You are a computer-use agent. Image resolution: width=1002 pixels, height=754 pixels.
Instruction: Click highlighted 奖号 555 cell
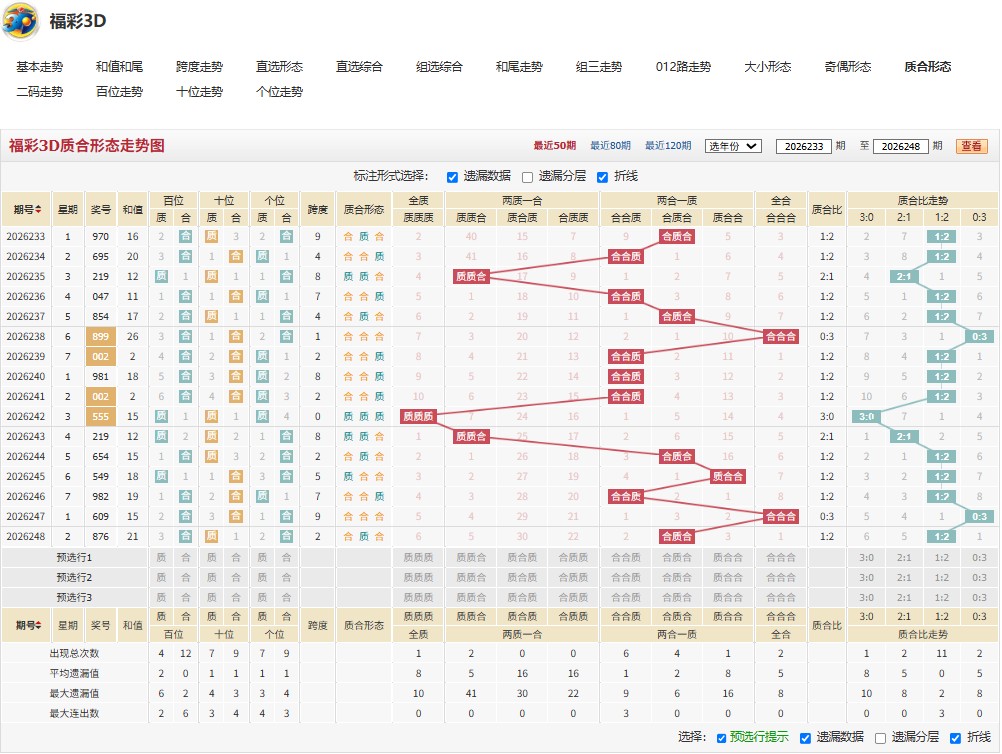pyautogui.click(x=100, y=417)
